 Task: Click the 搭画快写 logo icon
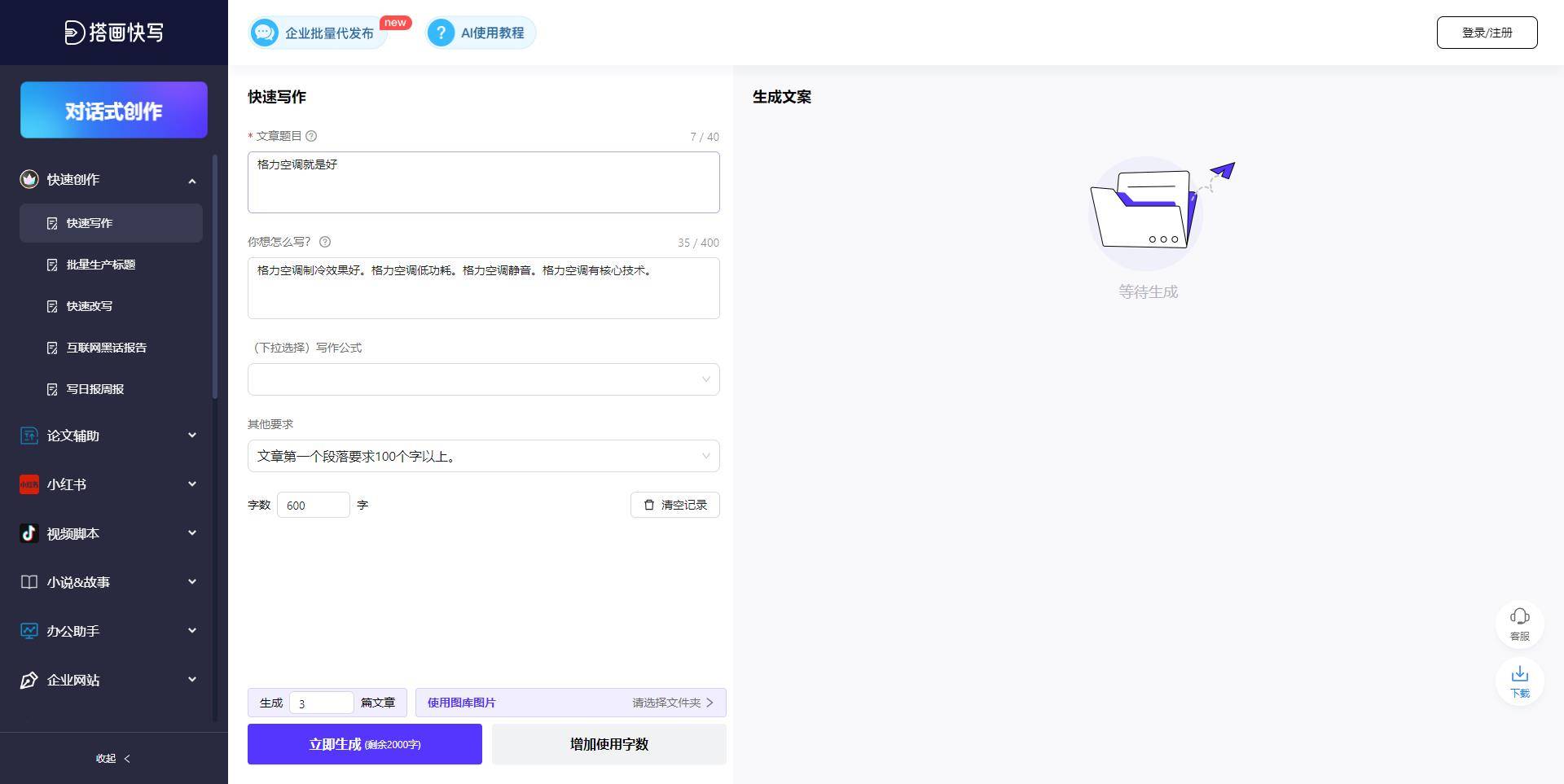pos(74,33)
